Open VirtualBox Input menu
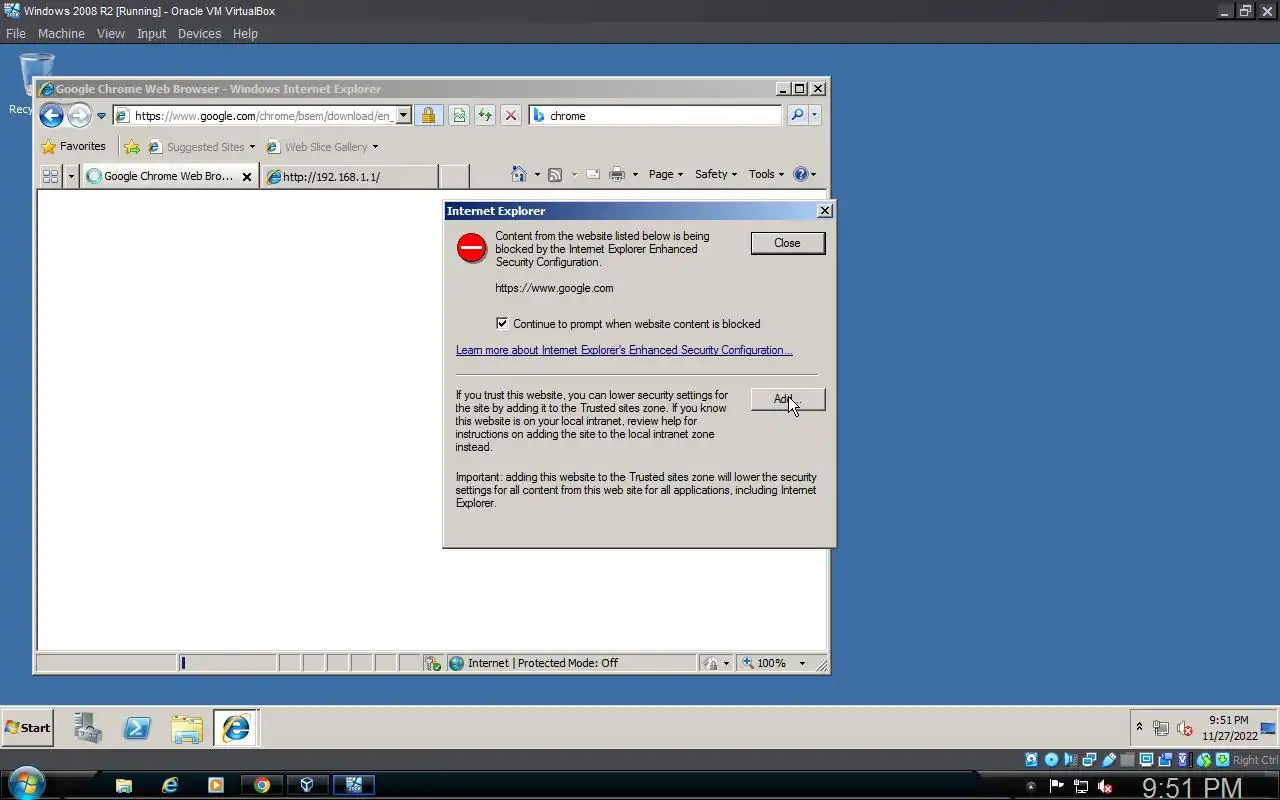This screenshot has height=800, width=1280. pos(151,33)
